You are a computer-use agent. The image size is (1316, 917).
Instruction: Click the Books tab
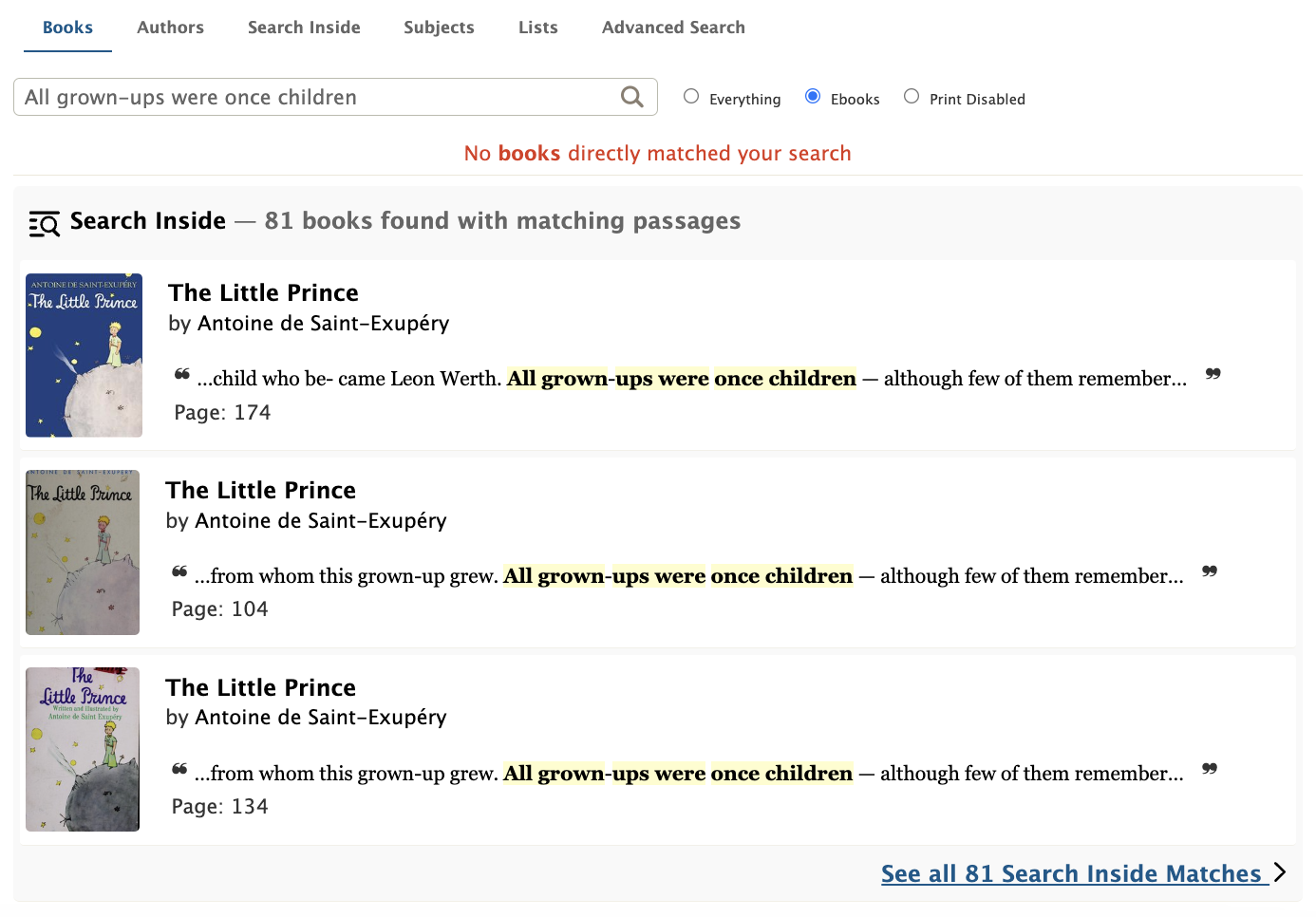click(67, 28)
